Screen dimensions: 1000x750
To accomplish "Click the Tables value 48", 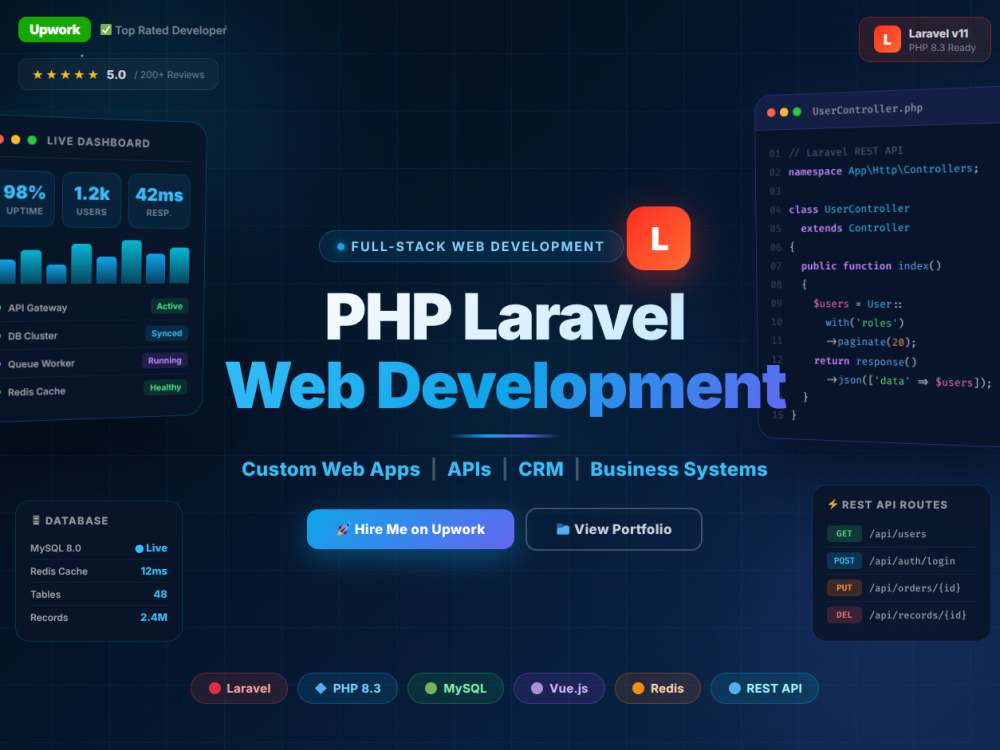I will pos(160,594).
